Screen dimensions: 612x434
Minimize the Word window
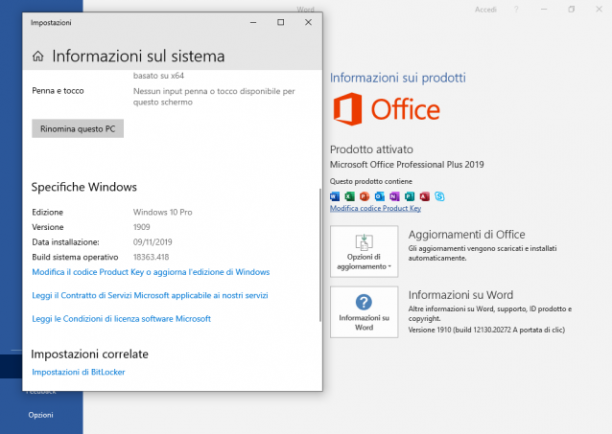click(544, 9)
